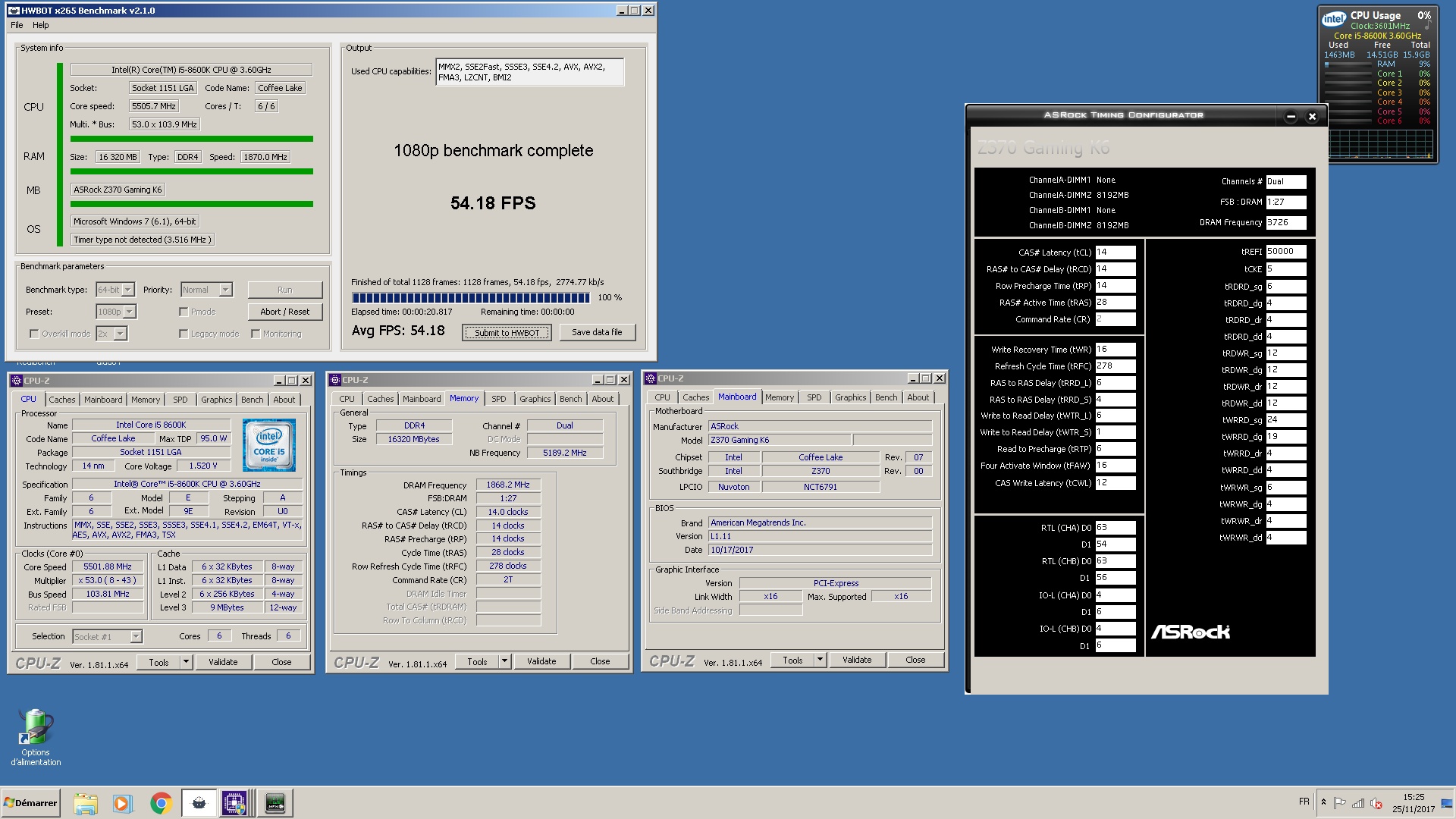Toggle Legacy mode checkbox
This screenshot has width=1456, height=819.
coord(184,334)
